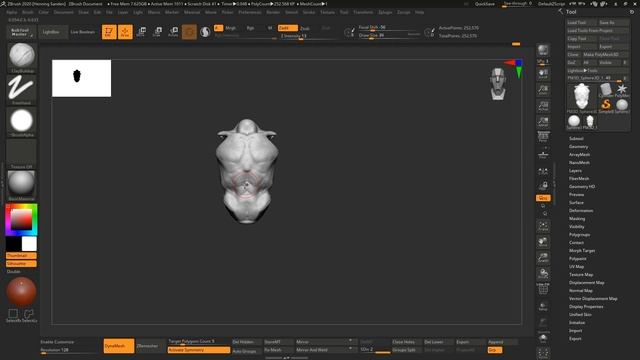Click the ZRemesher button

click(150, 346)
